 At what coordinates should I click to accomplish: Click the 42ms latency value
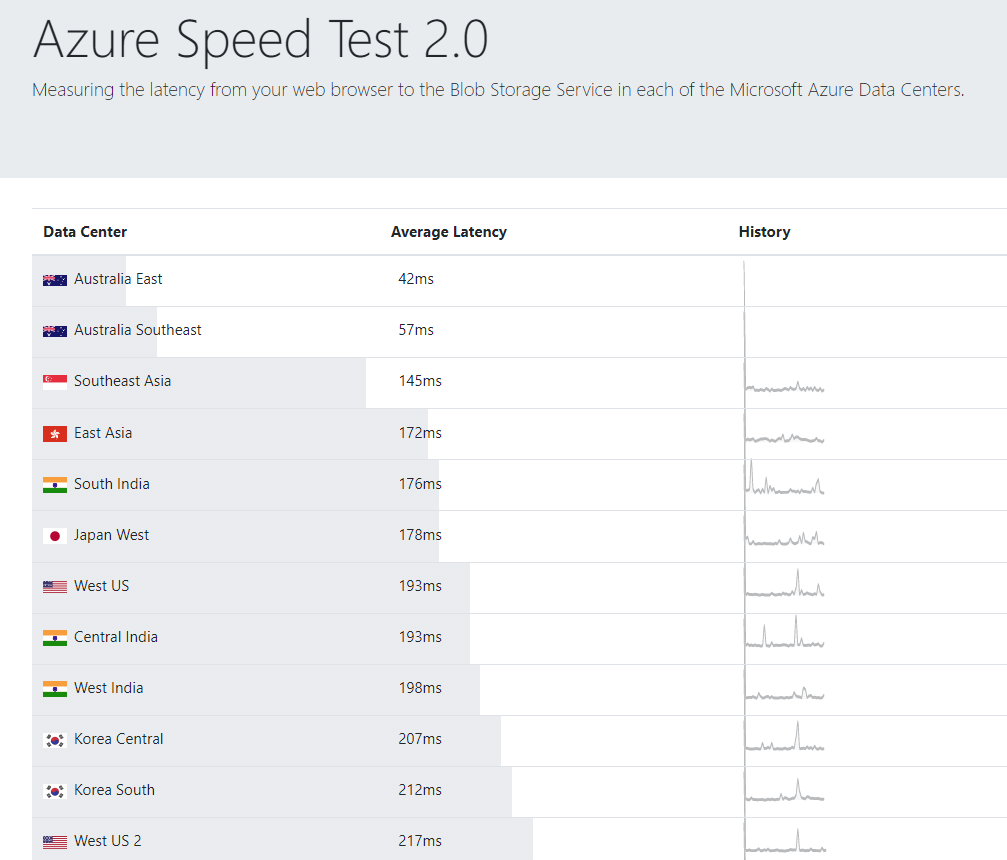click(416, 279)
